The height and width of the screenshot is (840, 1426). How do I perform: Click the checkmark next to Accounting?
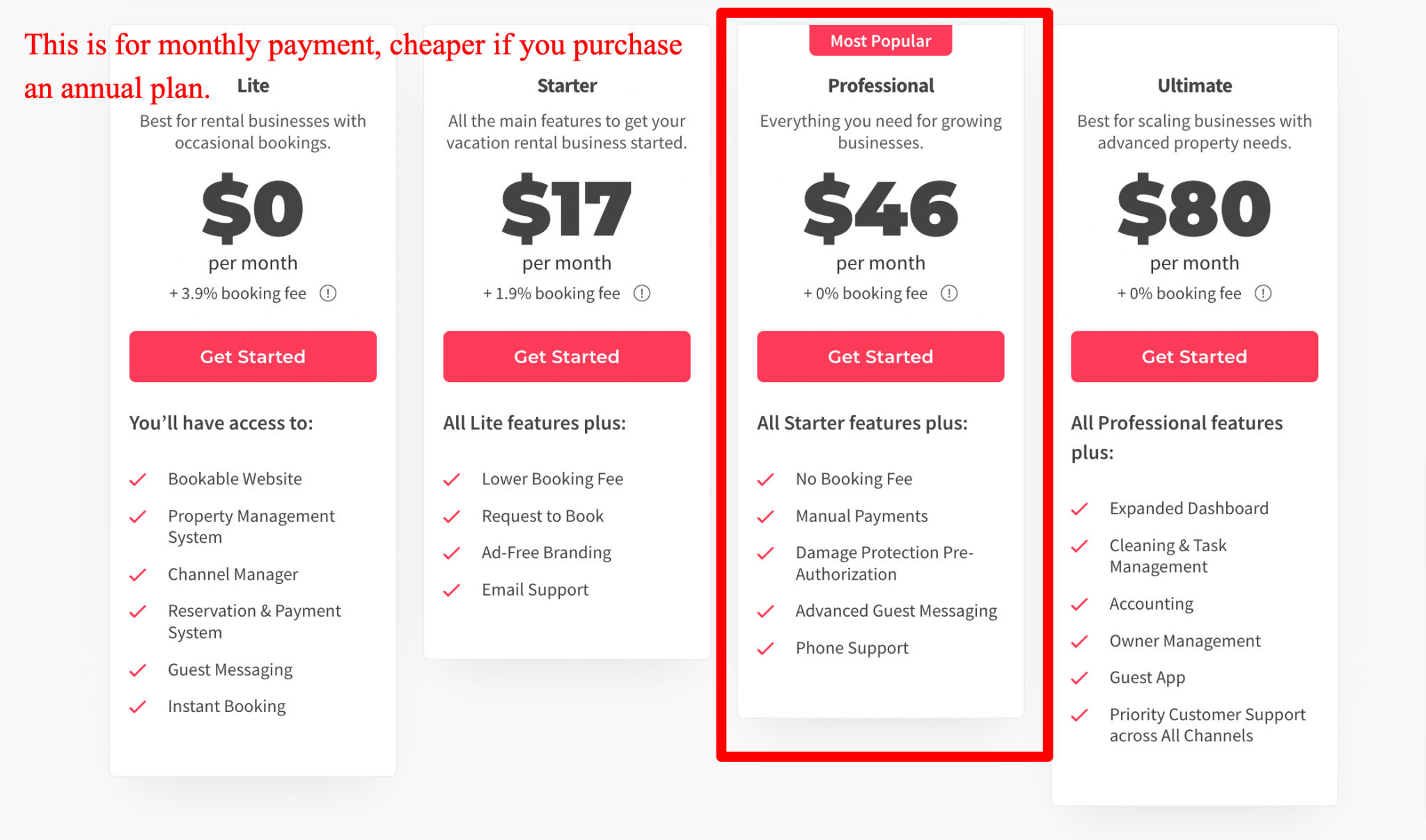[1080, 604]
